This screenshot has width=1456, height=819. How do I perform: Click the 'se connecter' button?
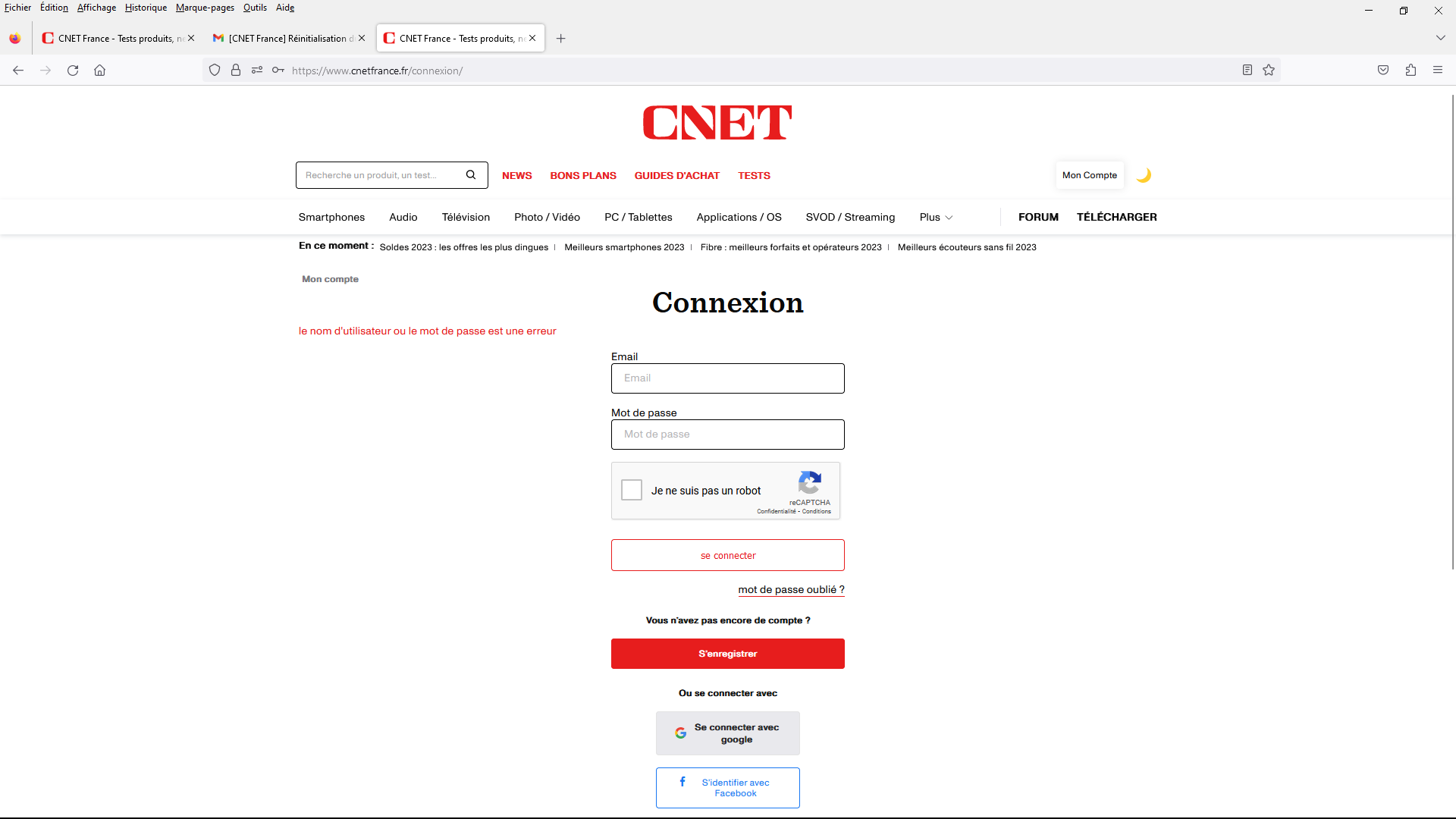click(727, 555)
